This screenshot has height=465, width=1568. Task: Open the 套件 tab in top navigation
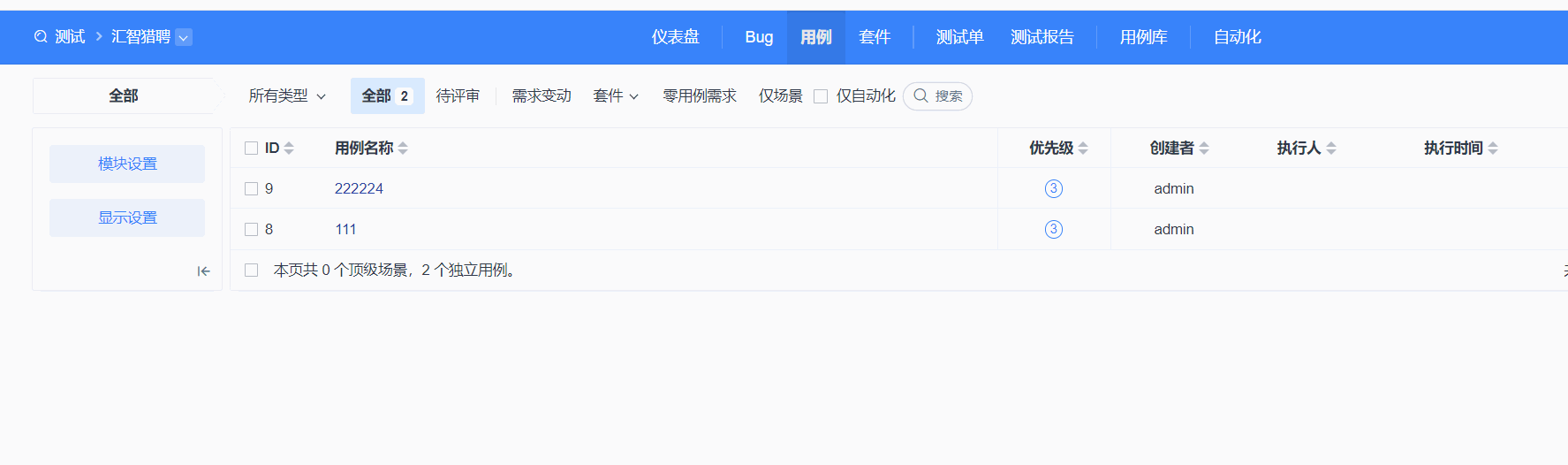(x=875, y=37)
